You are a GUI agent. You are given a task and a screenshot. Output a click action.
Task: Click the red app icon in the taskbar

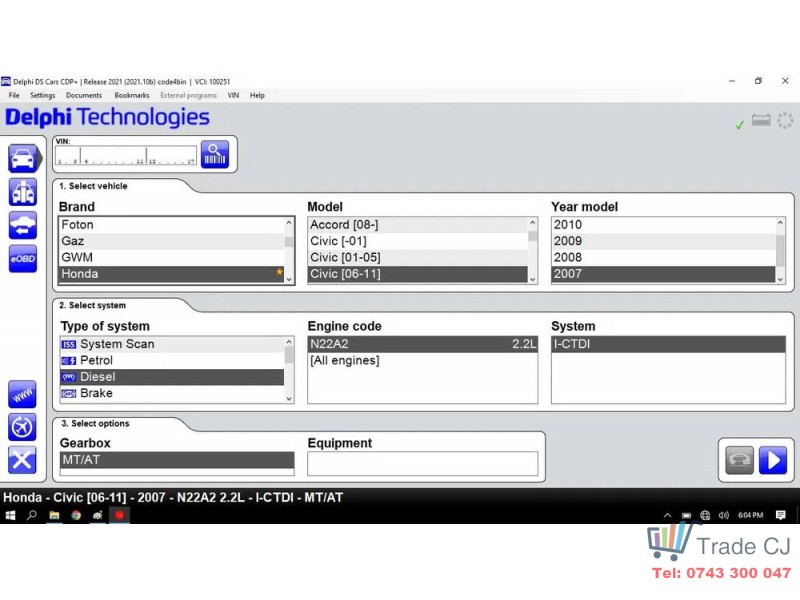pos(119,515)
